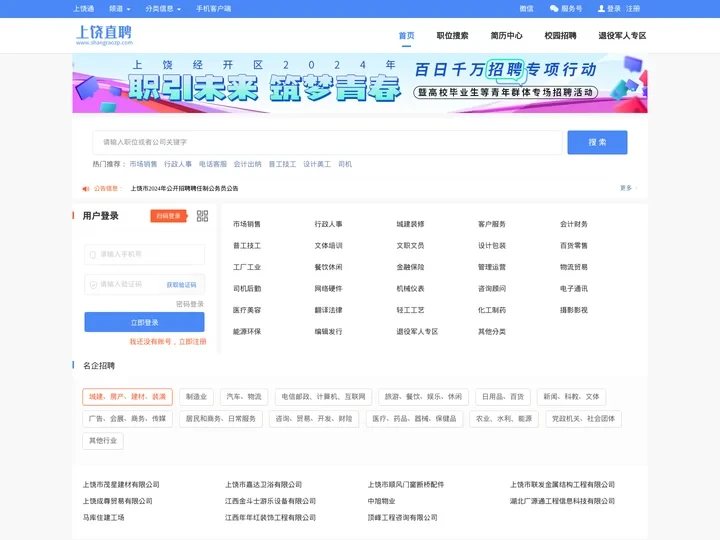Open the 其他分类 job category
Viewport: 720px width, 540px height.
[492, 332]
